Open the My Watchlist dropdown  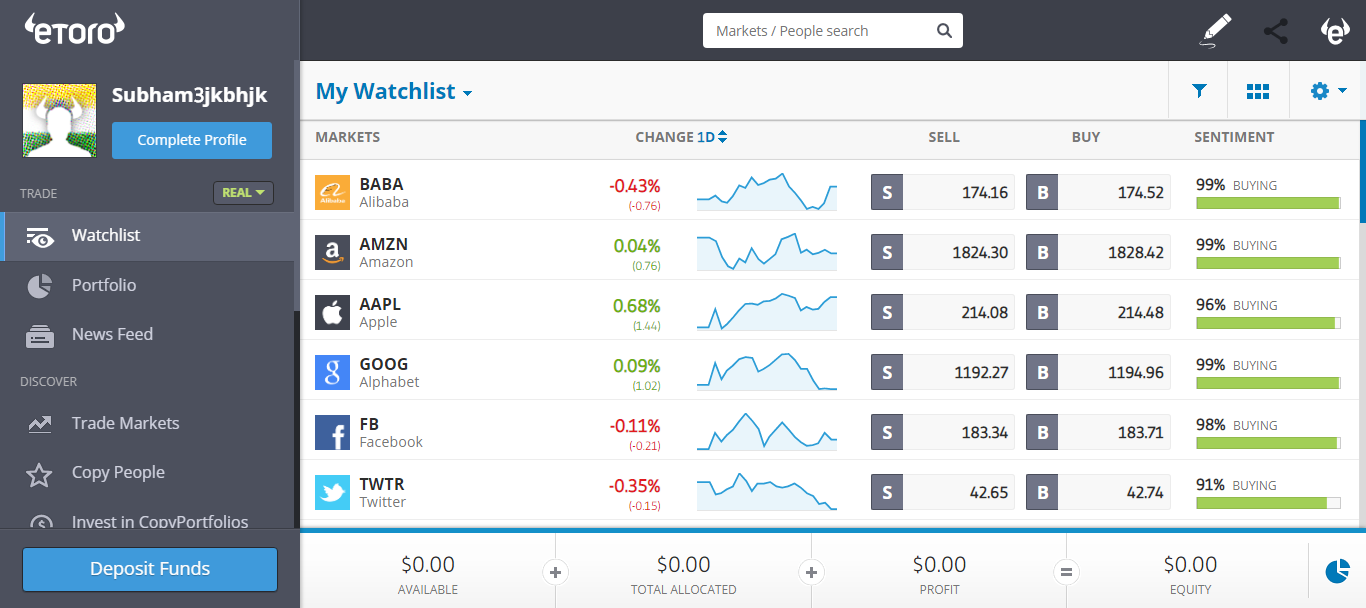[394, 91]
